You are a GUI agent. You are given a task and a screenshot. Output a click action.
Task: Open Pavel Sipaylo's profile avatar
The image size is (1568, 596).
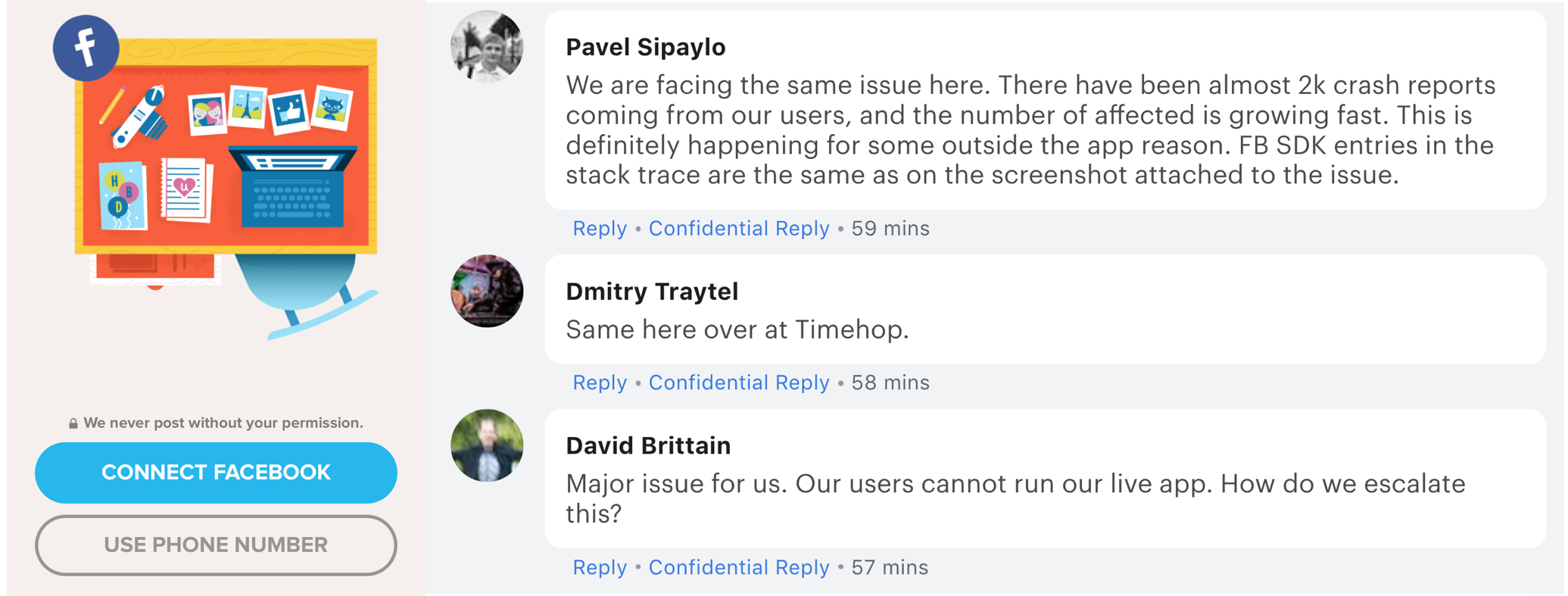coord(487,47)
